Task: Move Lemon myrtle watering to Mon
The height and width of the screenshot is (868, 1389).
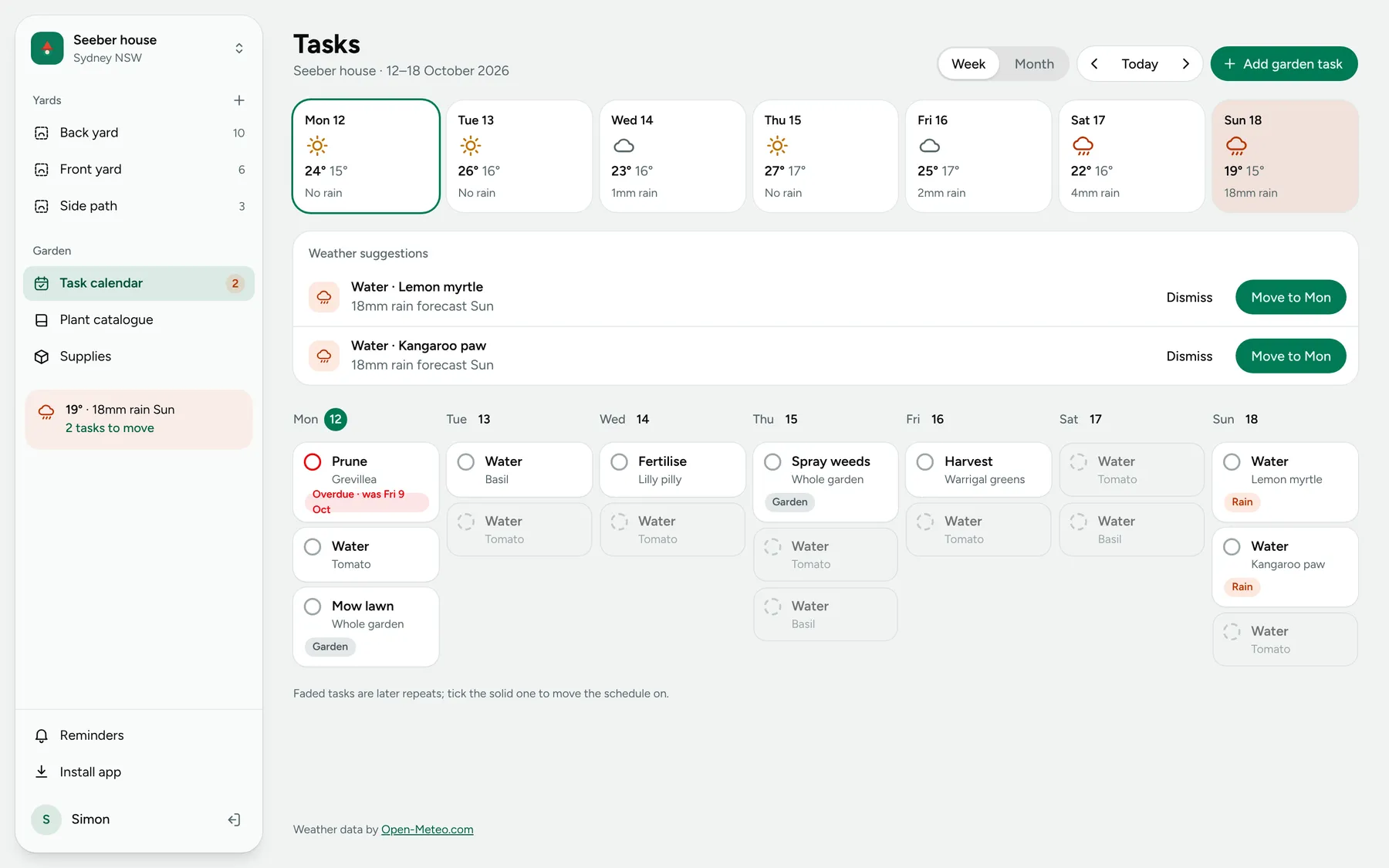Action: 1291,297
